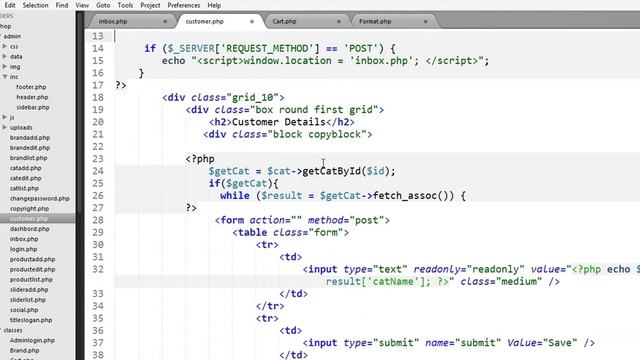The image size is (640, 360).
Task: Open footer.php in sidebar
Action: pyautogui.click(x=31, y=87)
